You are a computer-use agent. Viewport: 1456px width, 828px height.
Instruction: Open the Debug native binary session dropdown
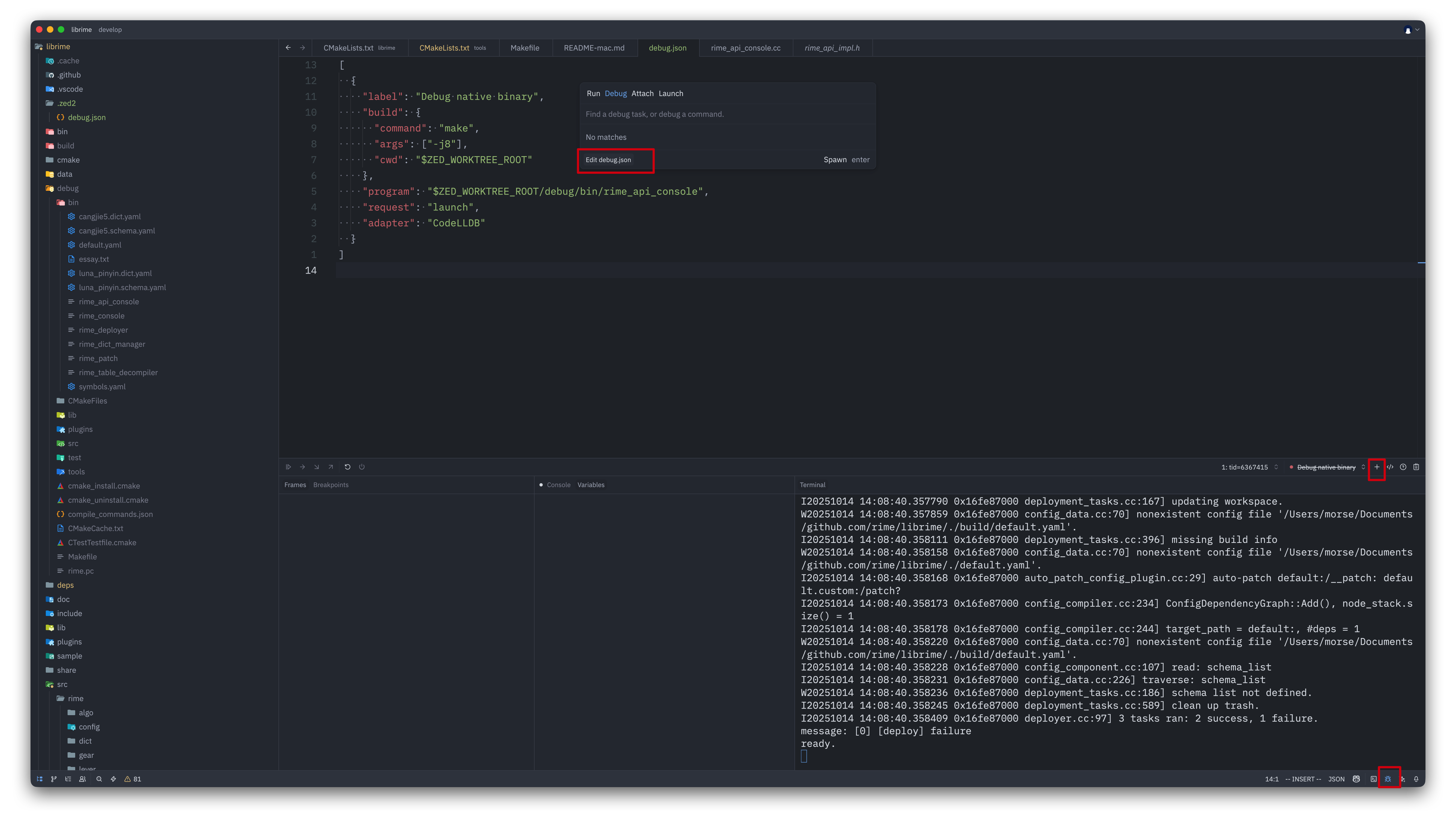pos(1326,467)
